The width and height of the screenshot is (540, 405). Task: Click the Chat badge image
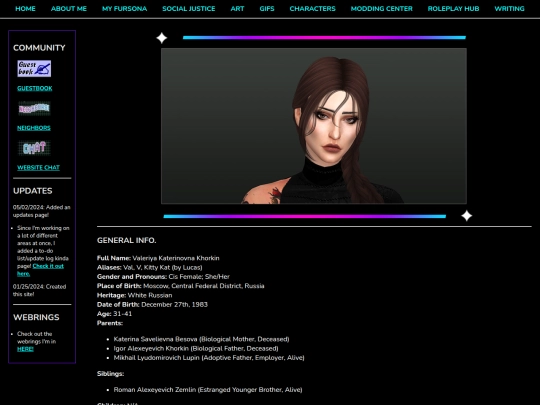[34, 148]
